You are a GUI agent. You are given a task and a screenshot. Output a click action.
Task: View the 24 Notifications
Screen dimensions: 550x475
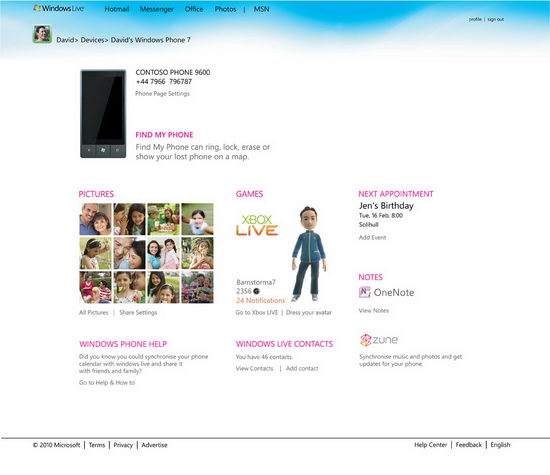[261, 301]
